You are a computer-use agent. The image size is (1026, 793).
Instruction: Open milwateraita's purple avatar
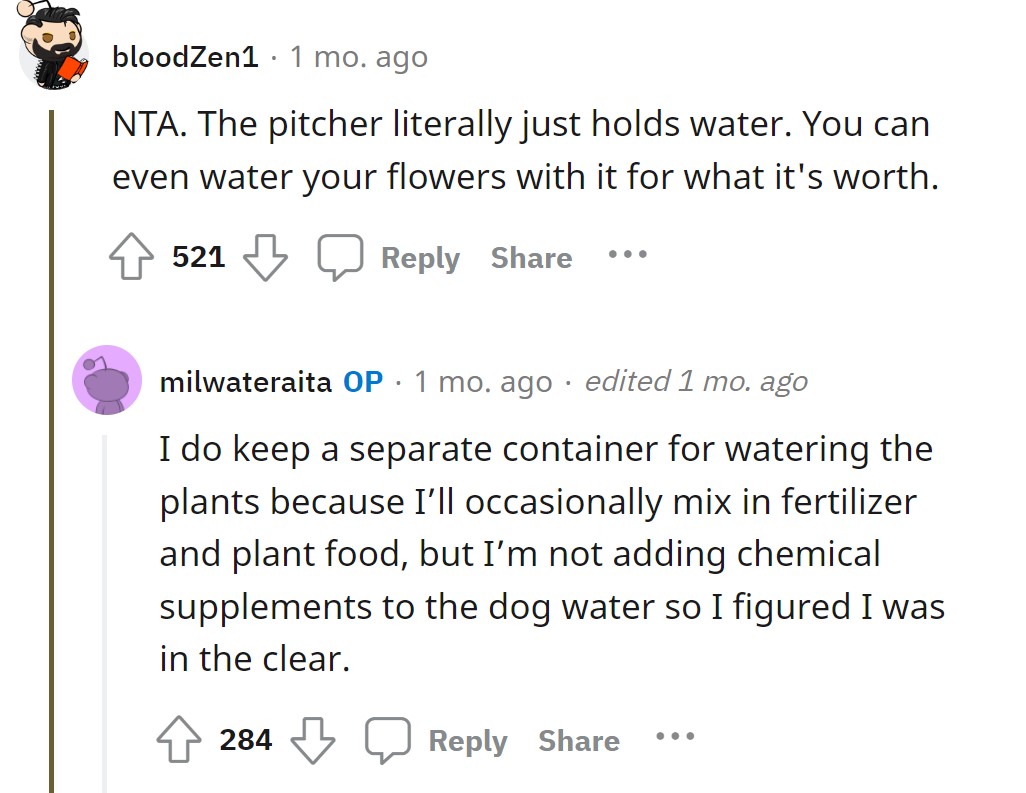pos(107,380)
